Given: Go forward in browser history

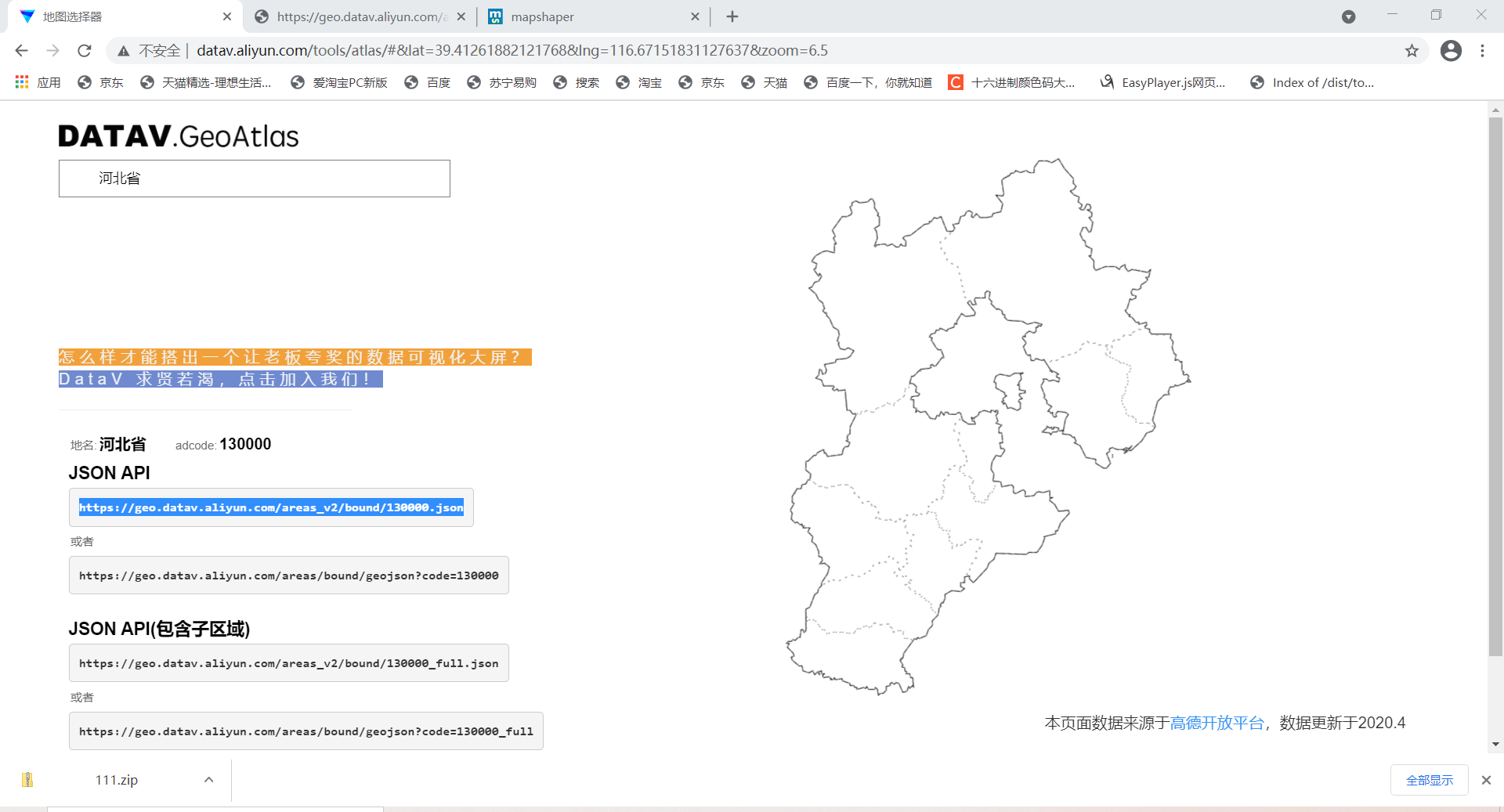Looking at the screenshot, I should click(x=52, y=51).
